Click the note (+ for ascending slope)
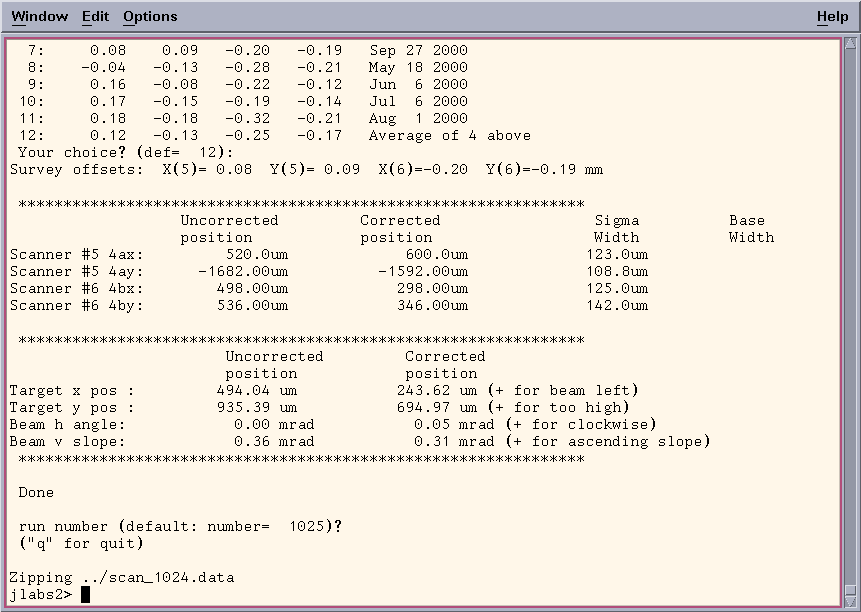861x612 pixels. point(608,442)
